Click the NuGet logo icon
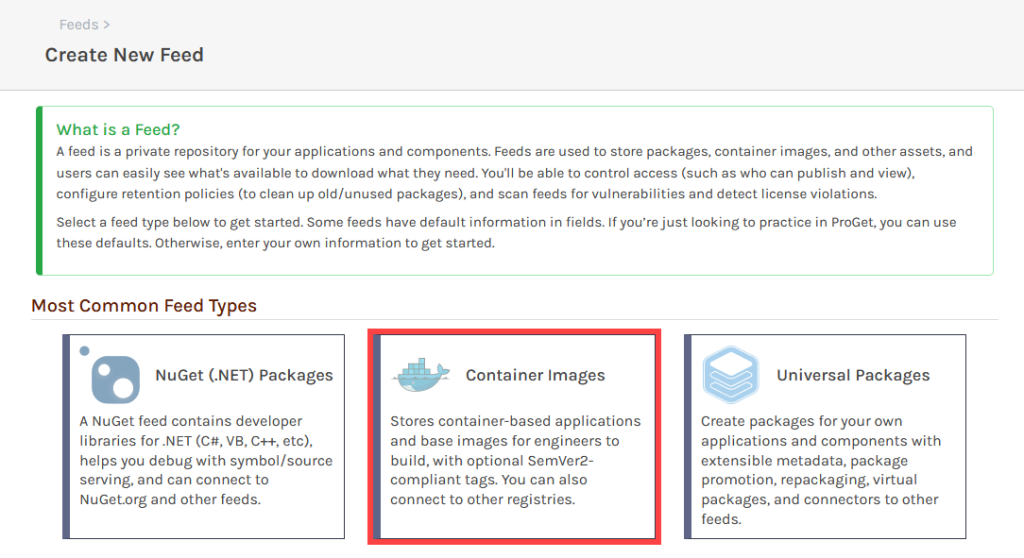Image resolution: width=1024 pixels, height=558 pixels. (x=115, y=377)
